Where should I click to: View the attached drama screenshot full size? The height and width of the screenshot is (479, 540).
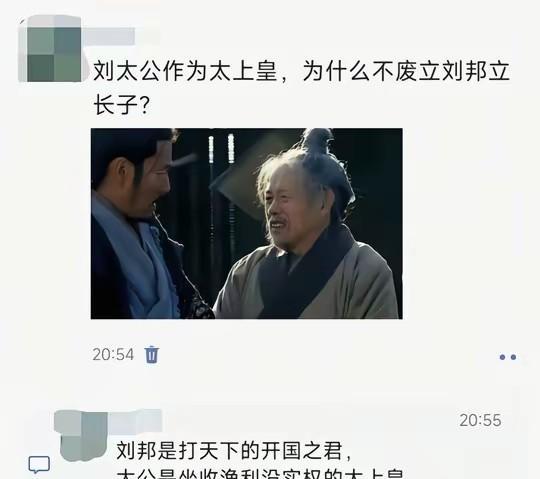click(x=247, y=223)
